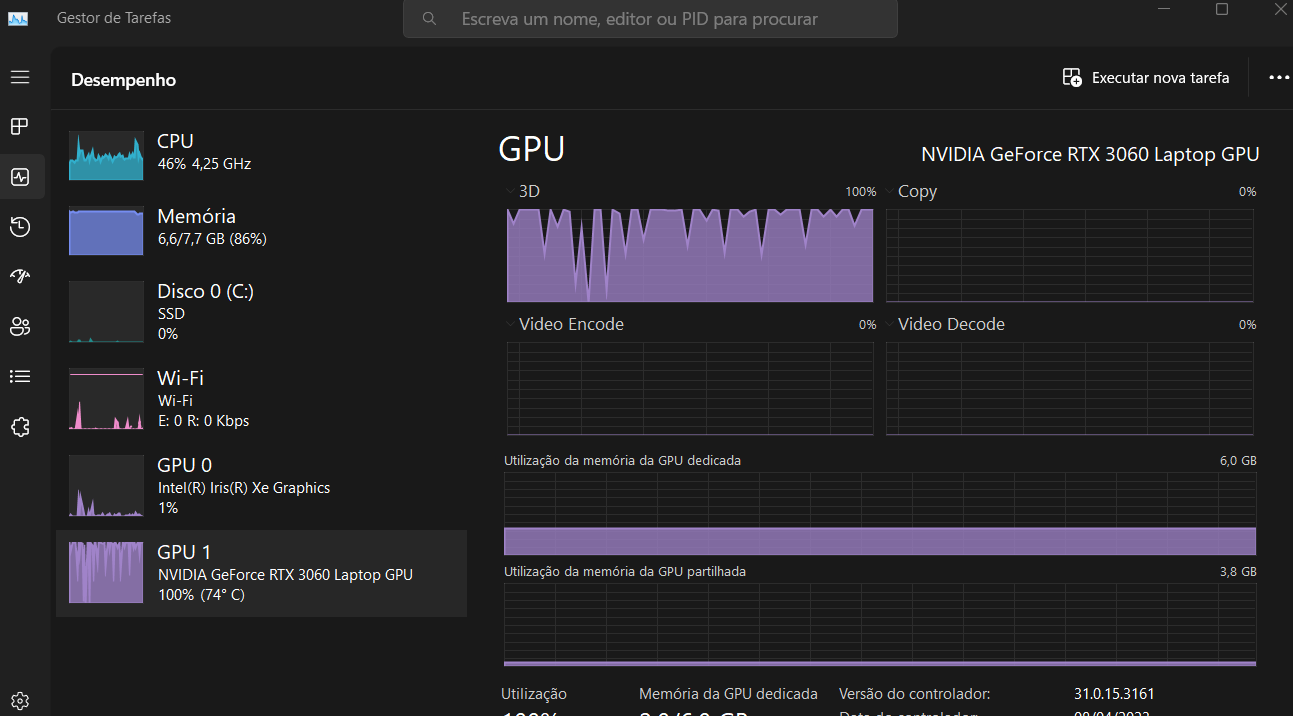Open Task Manager settings gear
This screenshot has width=1293, height=716.
pos(20,700)
